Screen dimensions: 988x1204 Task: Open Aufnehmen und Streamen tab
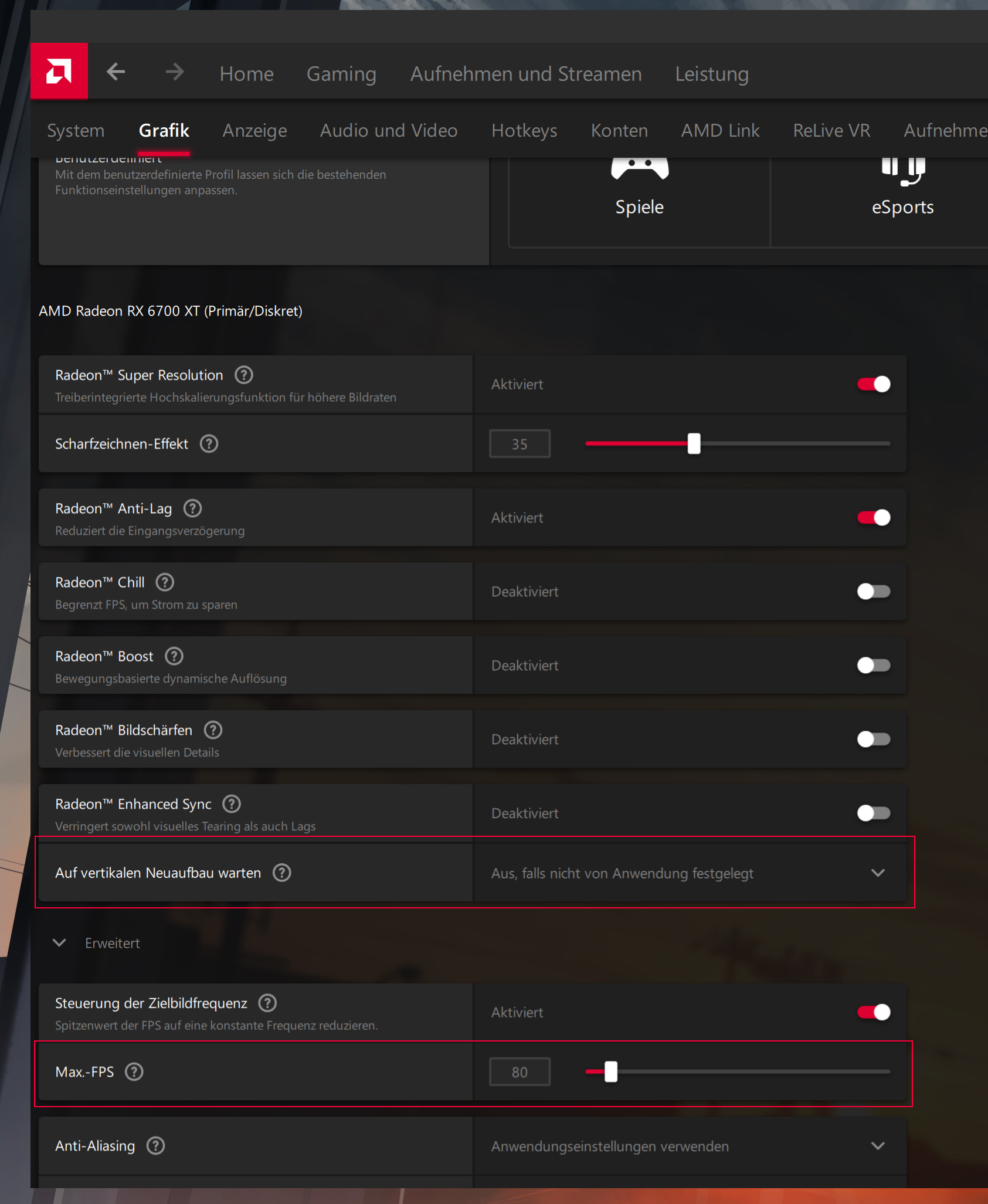[526, 74]
